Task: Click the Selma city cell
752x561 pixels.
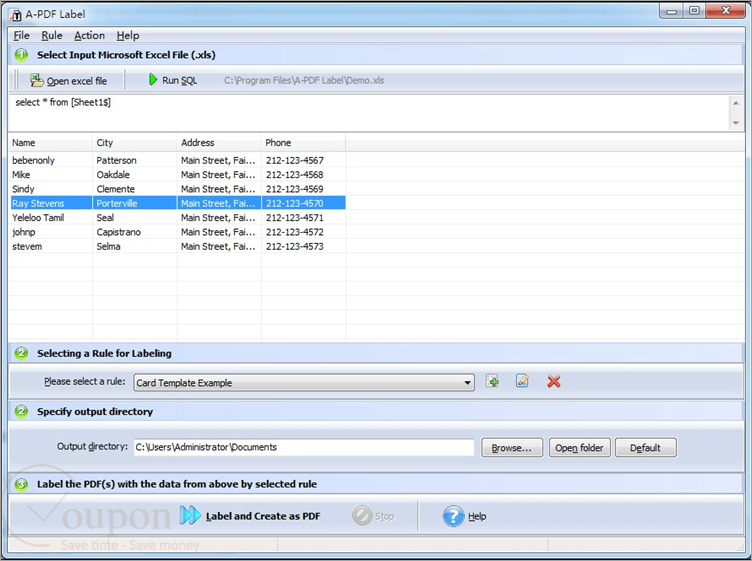Action: 108,246
